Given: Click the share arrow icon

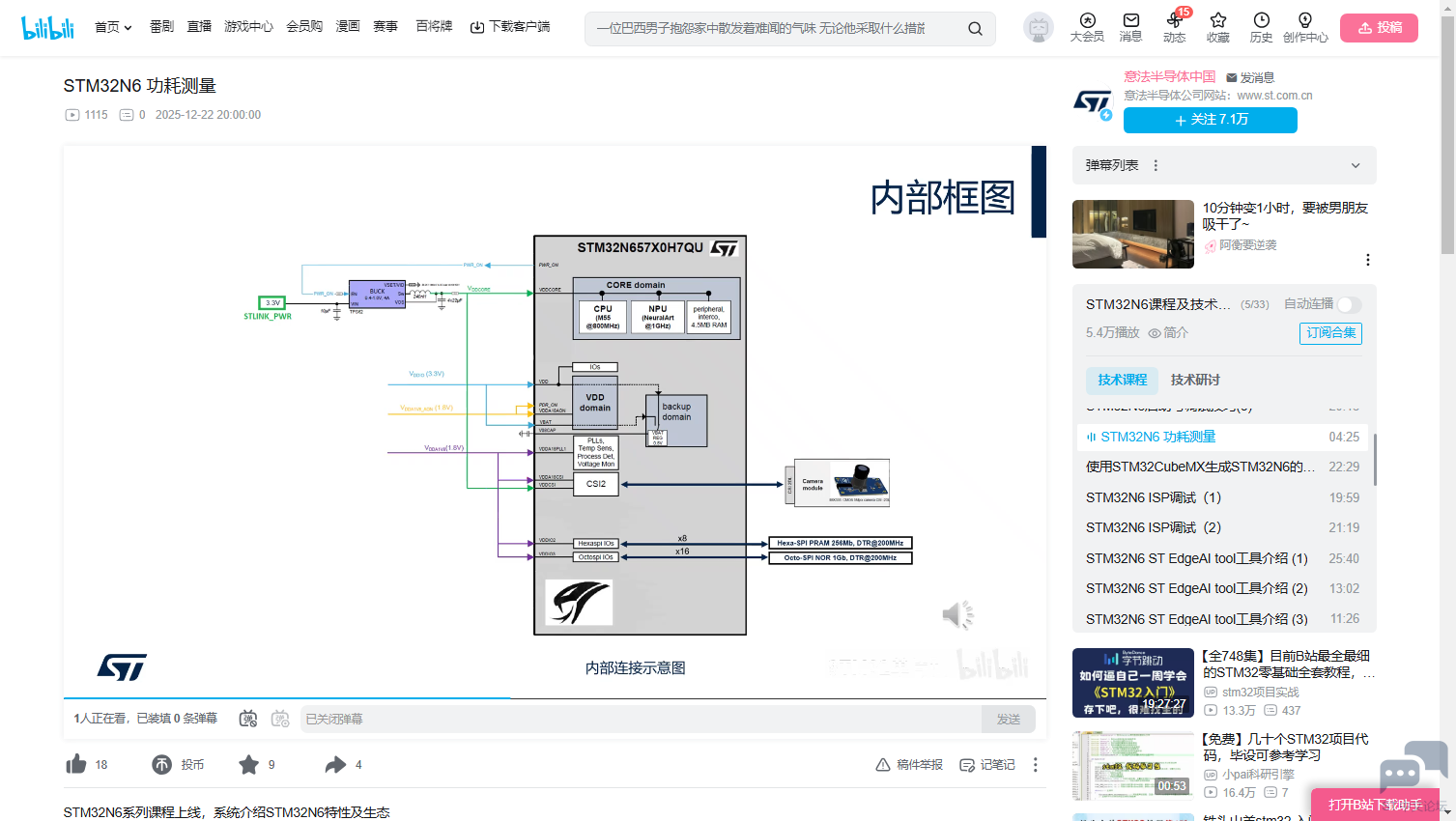Looking at the screenshot, I should coord(335,764).
